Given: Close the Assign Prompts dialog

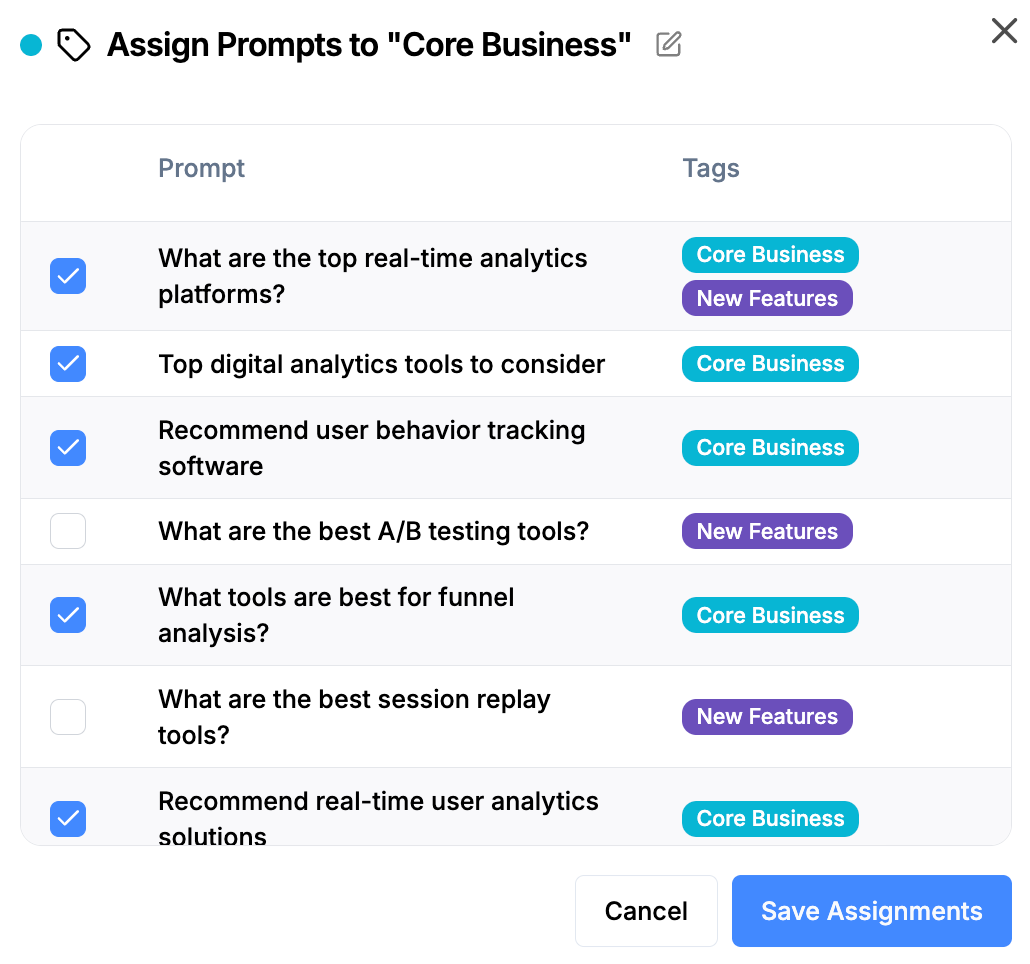Looking at the screenshot, I should point(1004,30).
